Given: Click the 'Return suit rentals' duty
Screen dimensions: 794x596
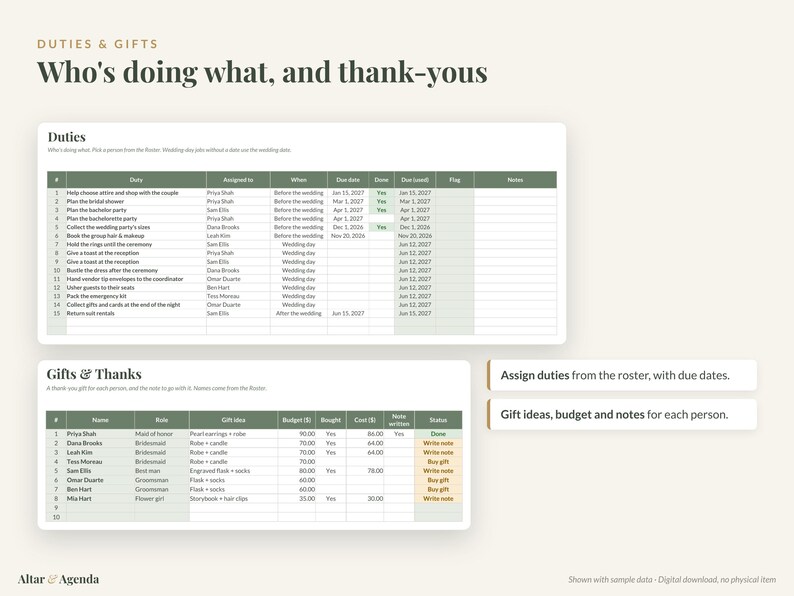Looking at the screenshot, I should tap(91, 313).
